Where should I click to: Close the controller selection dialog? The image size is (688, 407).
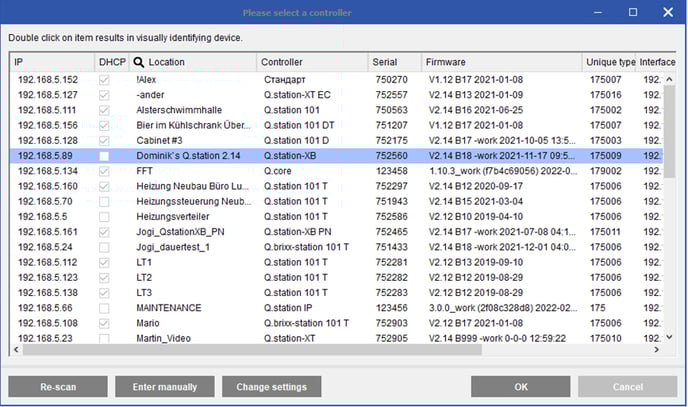coord(667,13)
